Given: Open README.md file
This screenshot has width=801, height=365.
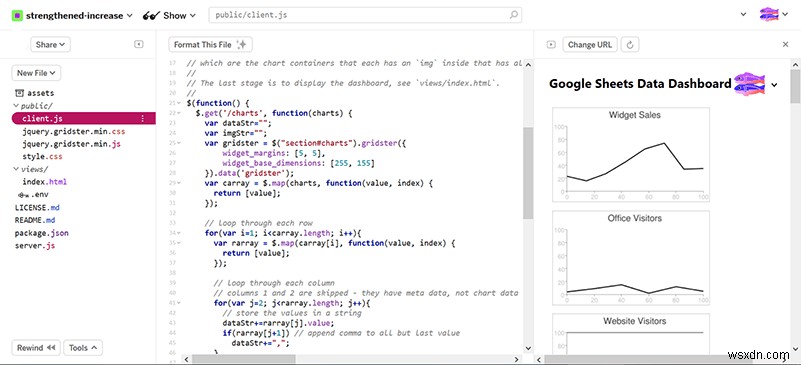Looking at the screenshot, I should (35, 220).
